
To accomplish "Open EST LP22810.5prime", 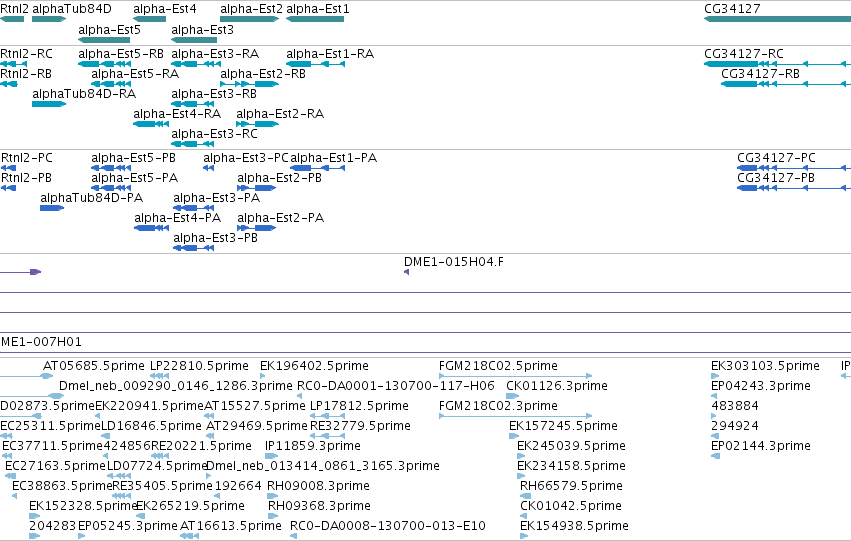I will 199,366.
